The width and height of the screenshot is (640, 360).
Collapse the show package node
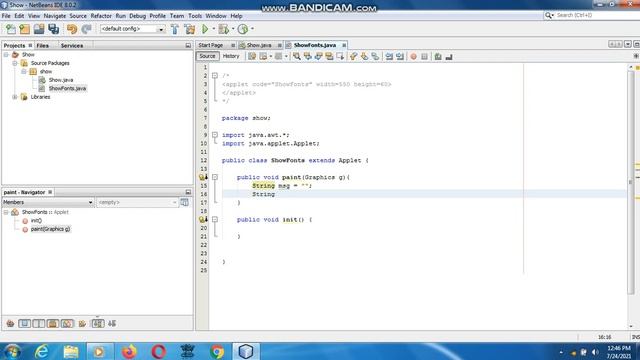point(24,71)
